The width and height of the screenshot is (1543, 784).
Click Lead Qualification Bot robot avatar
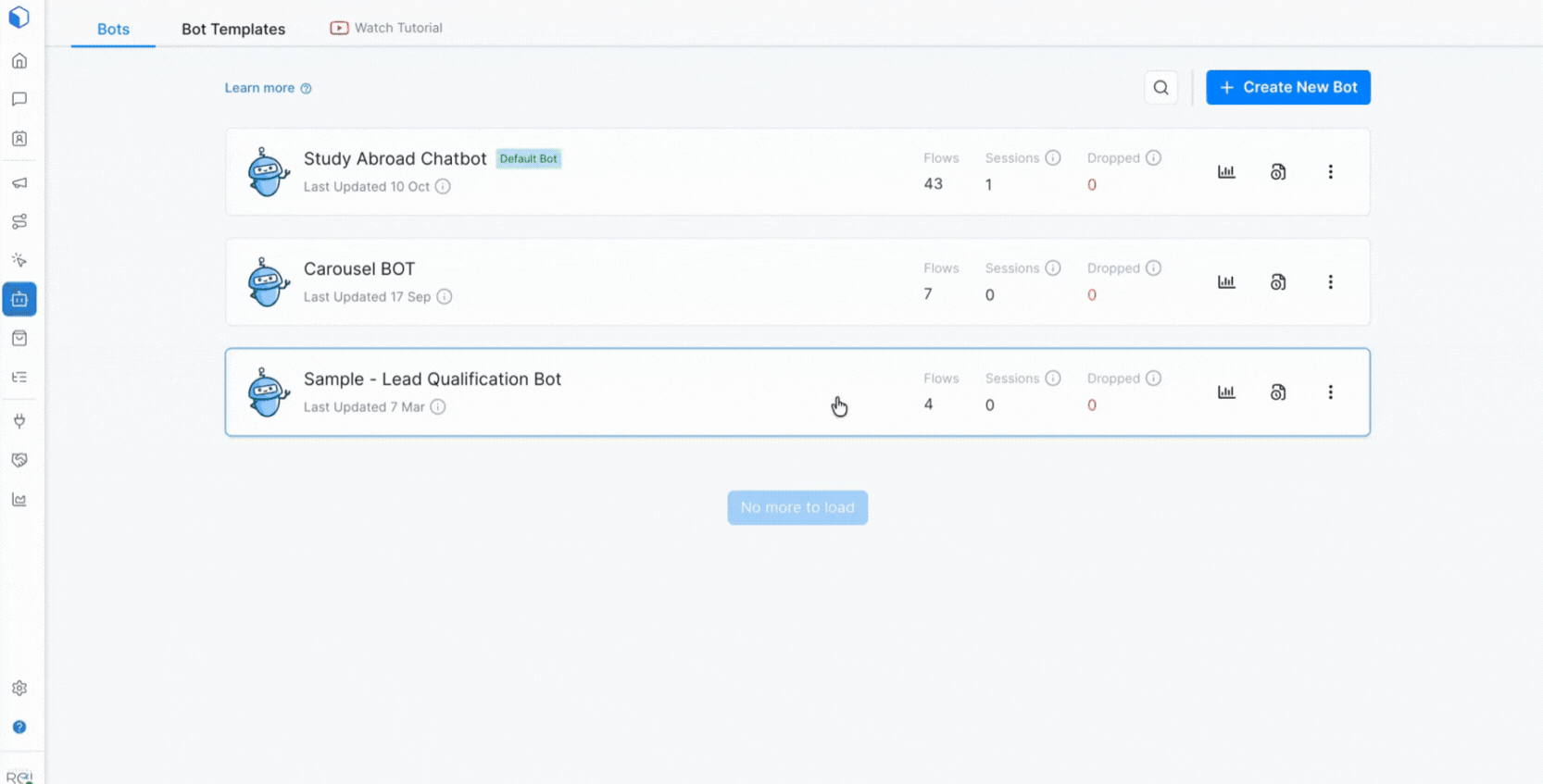point(269,392)
